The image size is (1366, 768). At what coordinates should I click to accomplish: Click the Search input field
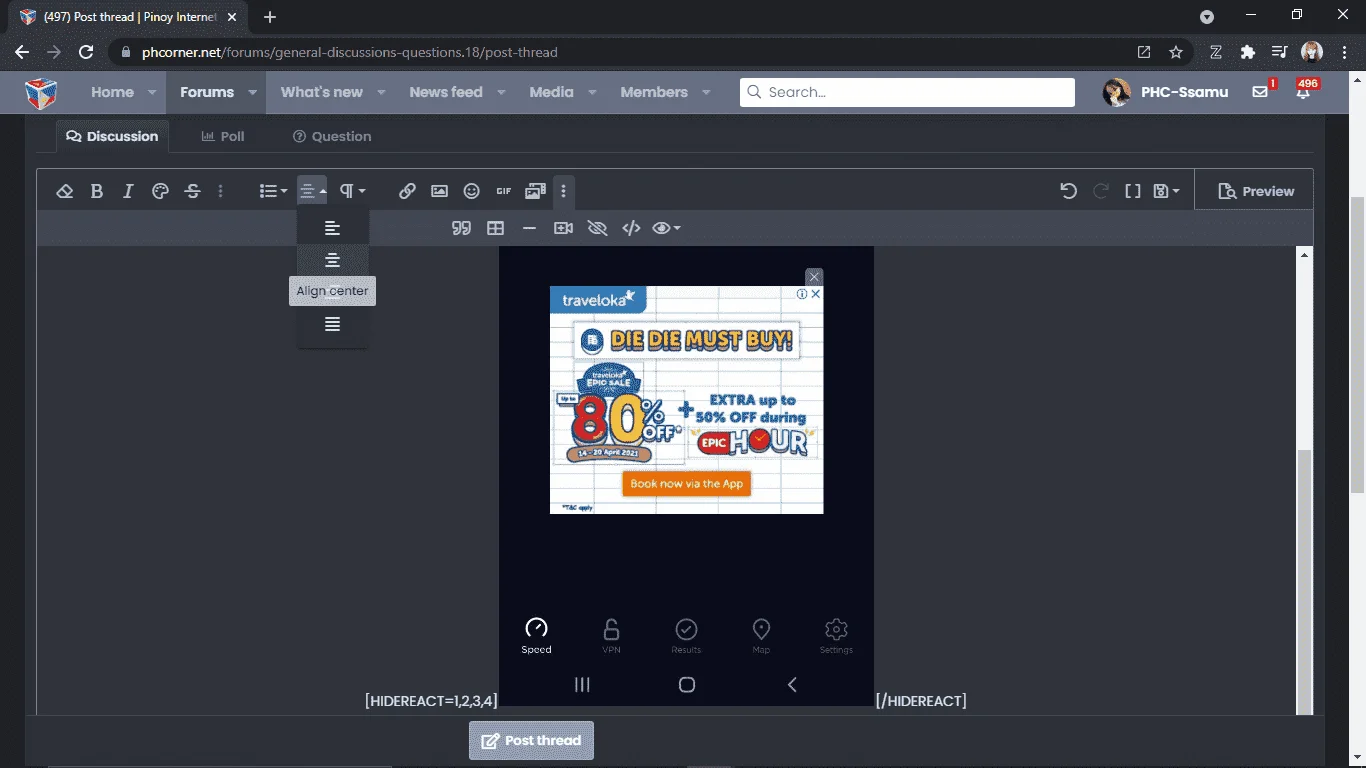click(907, 92)
